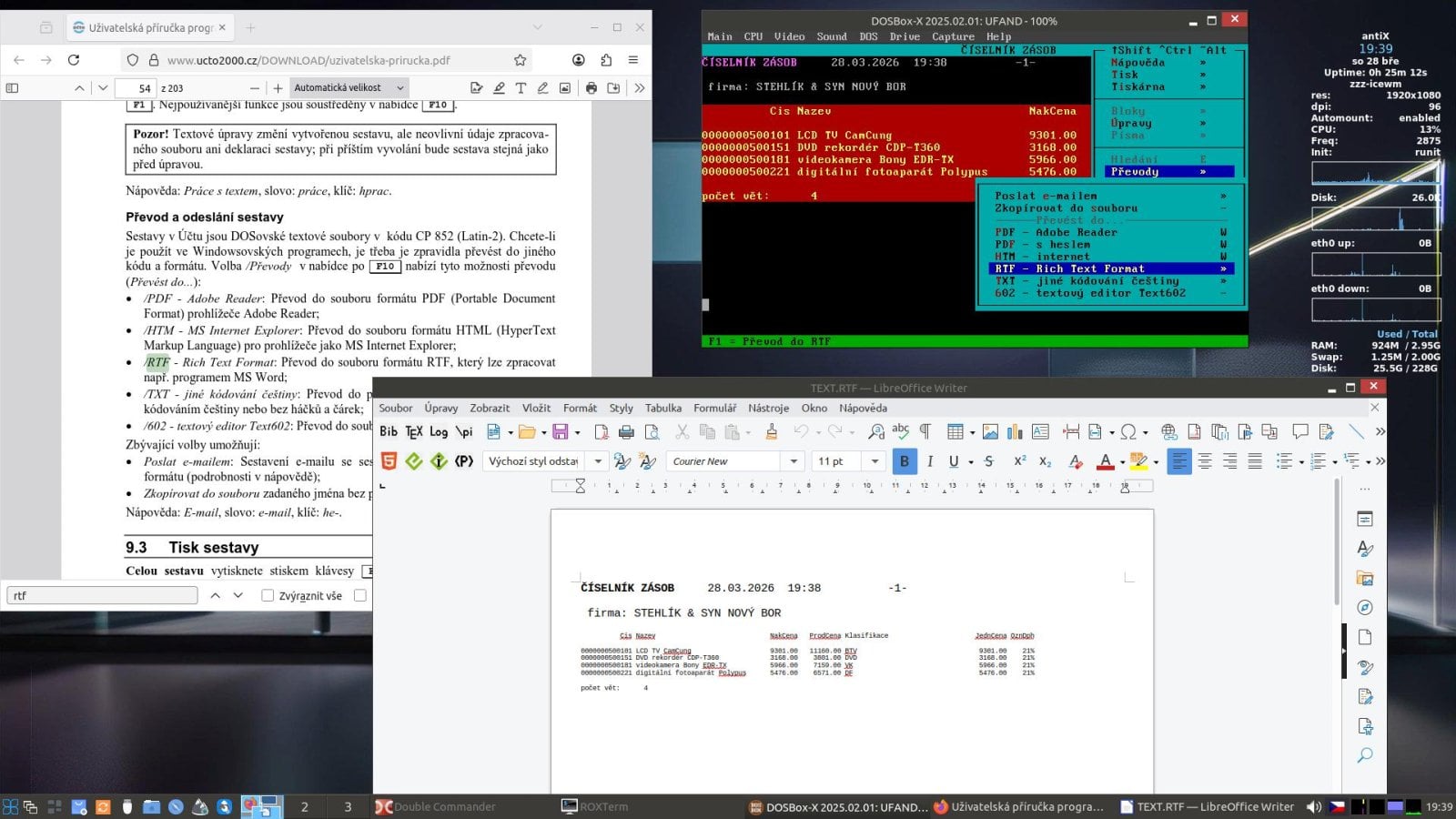Open the Capture menu in DOSBox-X
The image size is (1456, 819).
click(953, 36)
